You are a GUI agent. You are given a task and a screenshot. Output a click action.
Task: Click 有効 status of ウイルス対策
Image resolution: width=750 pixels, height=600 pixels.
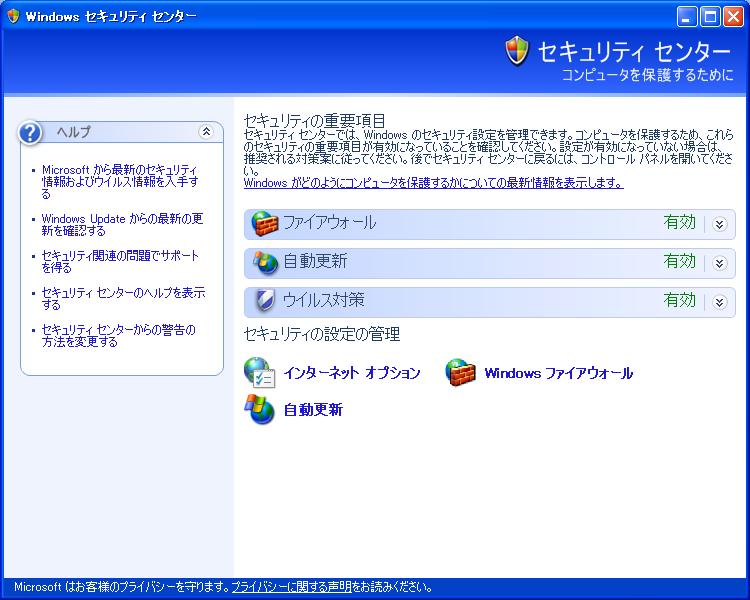coord(679,300)
